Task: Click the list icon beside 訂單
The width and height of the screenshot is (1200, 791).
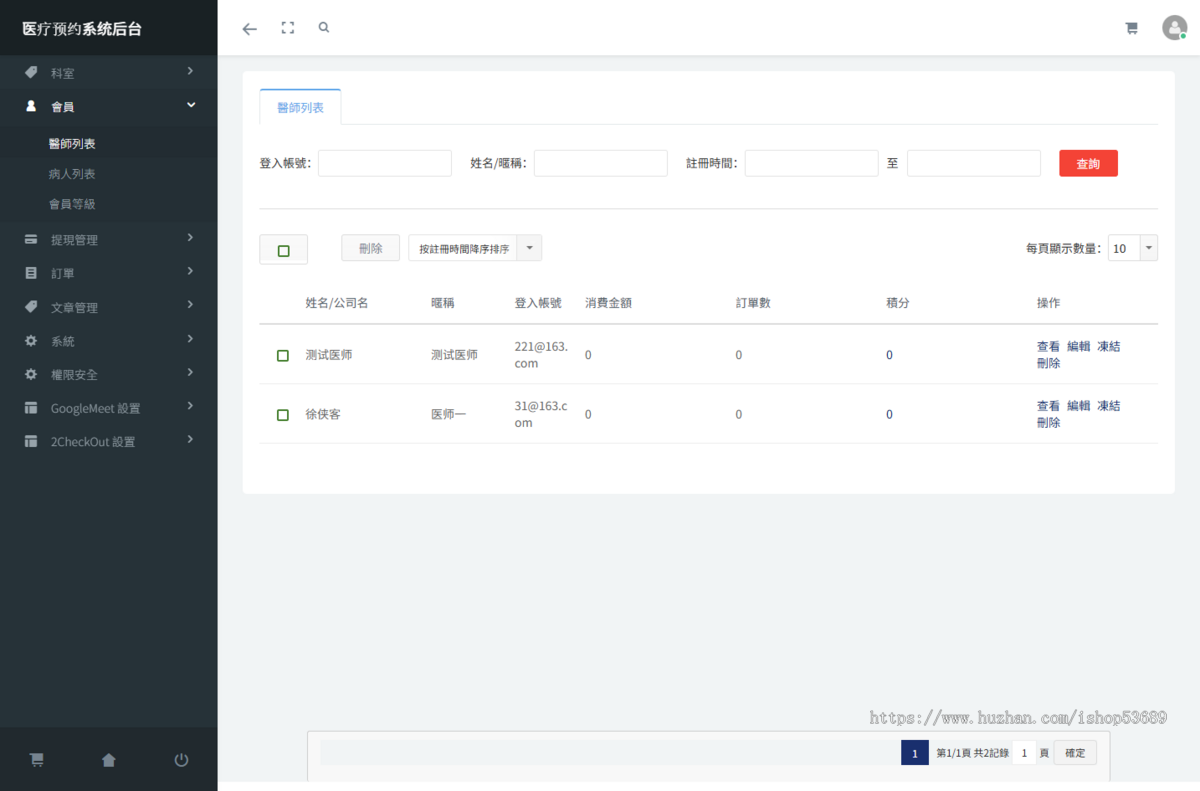Action: (31, 273)
